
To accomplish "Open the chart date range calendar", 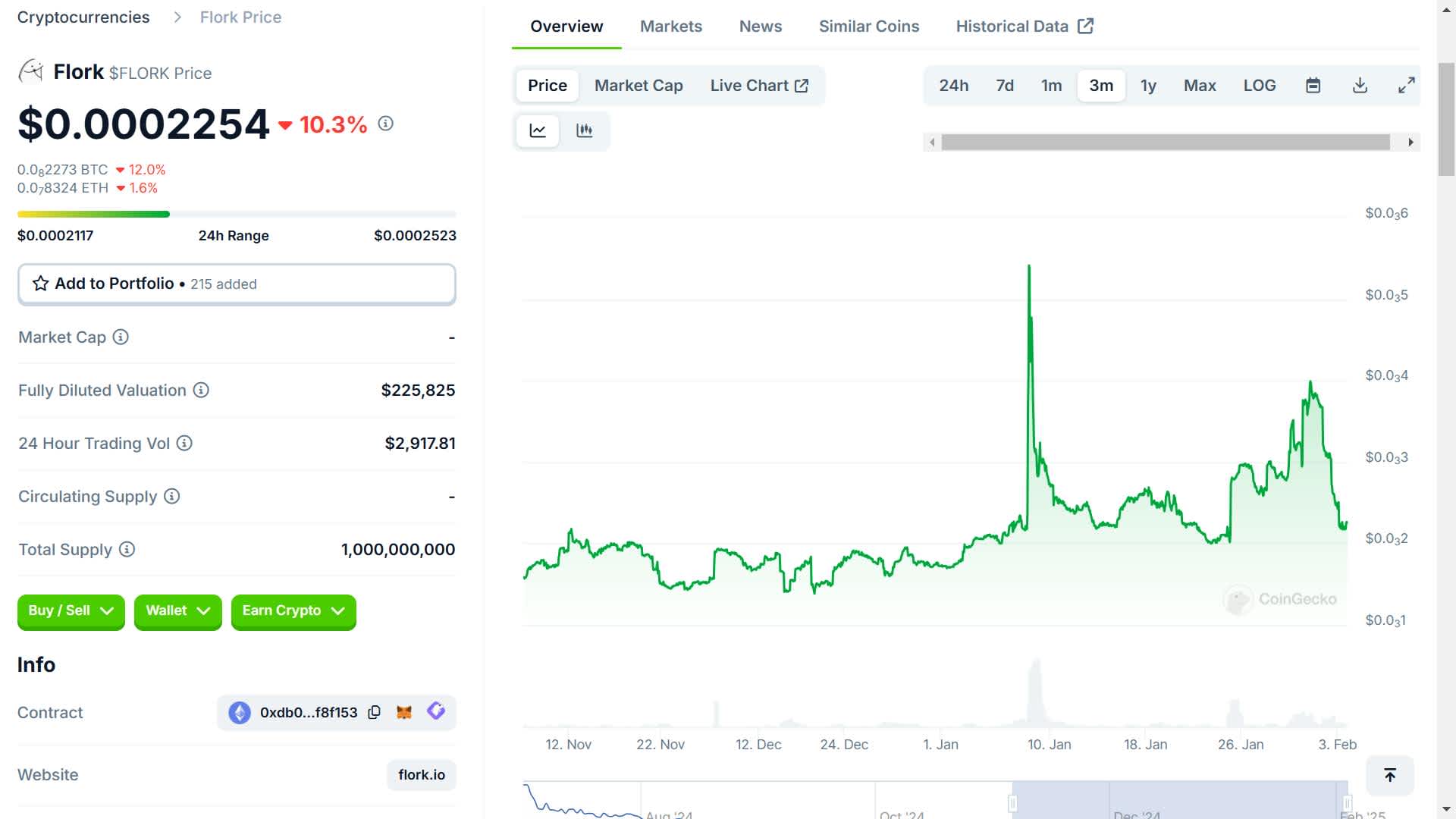I will 1313,86.
